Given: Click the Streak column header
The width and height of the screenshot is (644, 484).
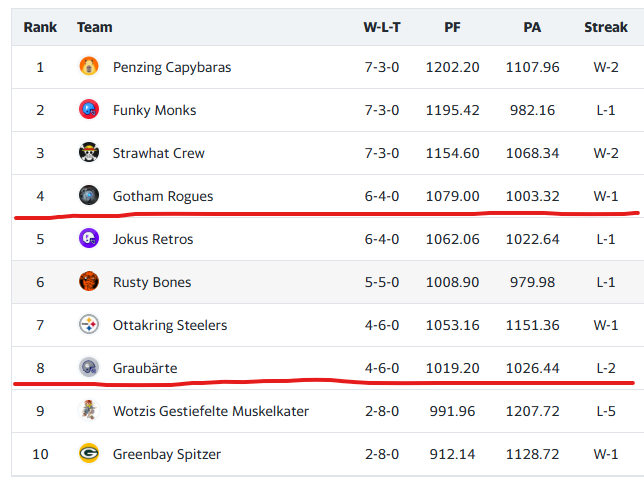Looking at the screenshot, I should 606,27.
